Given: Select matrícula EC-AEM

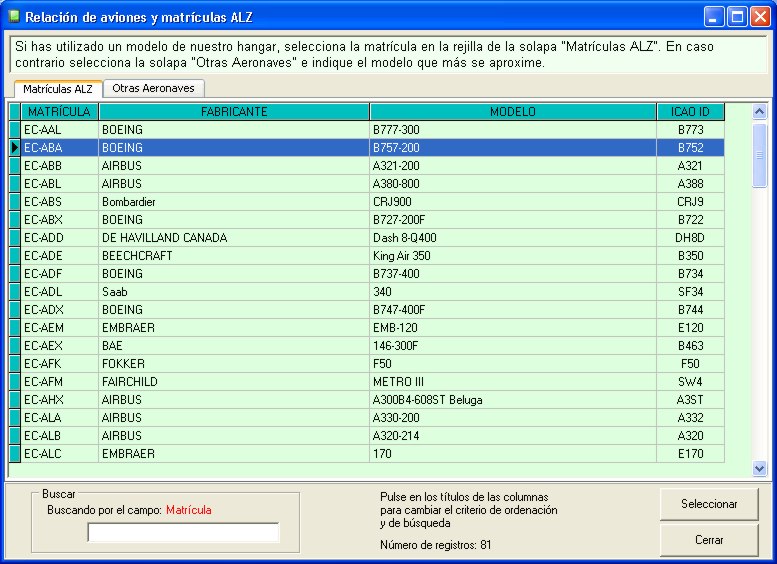Looking at the screenshot, I should pyautogui.click(x=59, y=328).
